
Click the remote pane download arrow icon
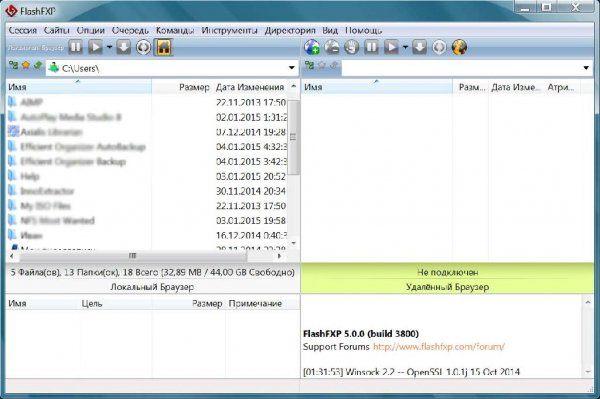click(420, 47)
